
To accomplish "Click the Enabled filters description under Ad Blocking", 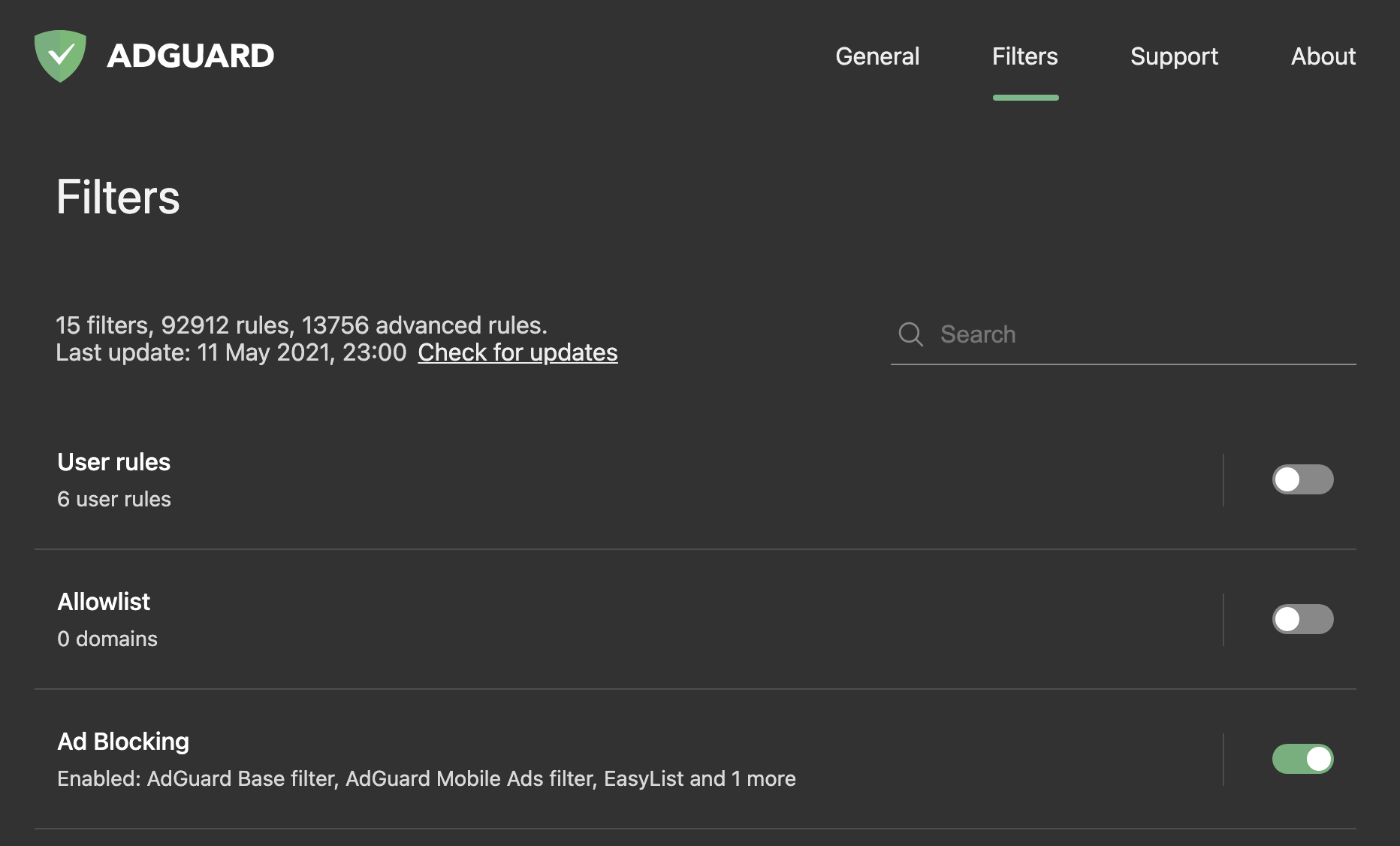I will 427,778.
